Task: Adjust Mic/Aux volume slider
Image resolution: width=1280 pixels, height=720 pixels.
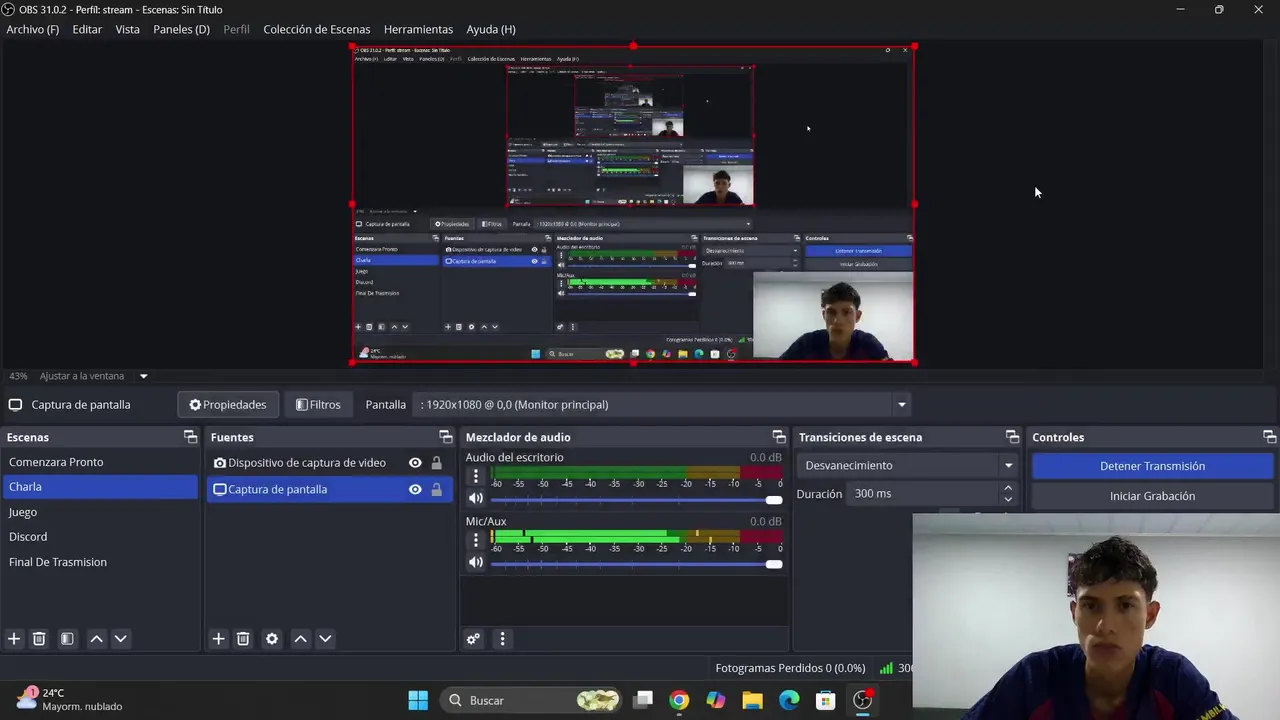Action: 636,563
